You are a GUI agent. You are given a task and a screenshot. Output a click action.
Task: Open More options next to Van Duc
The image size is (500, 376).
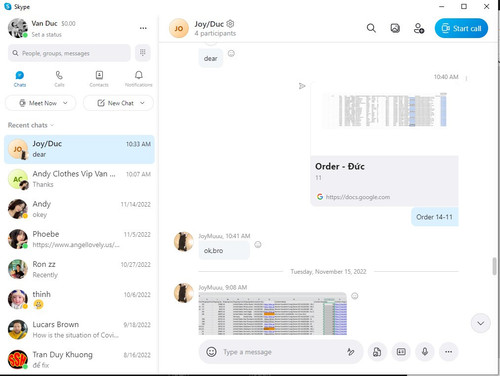click(x=143, y=28)
